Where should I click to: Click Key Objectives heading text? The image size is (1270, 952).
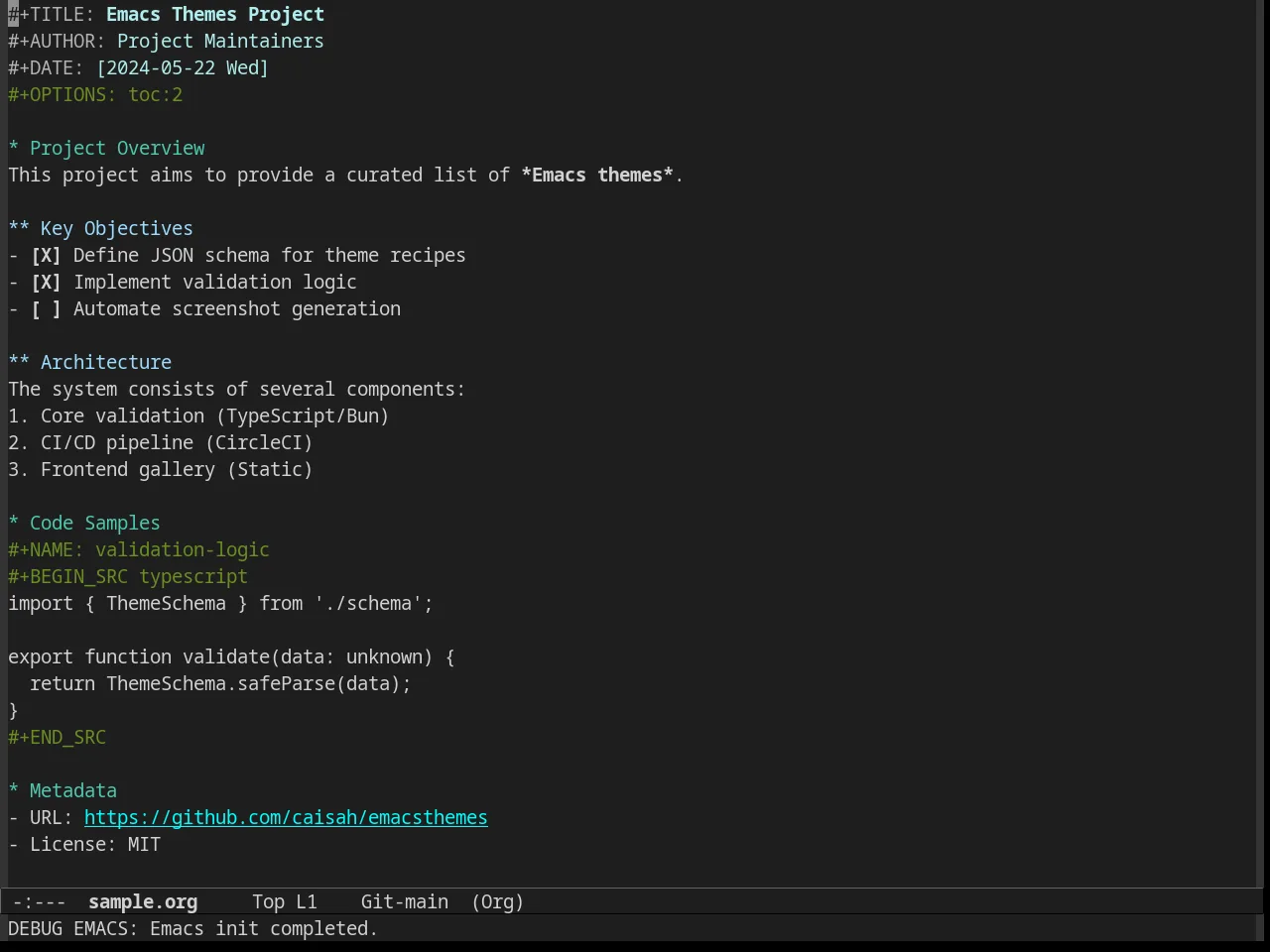tap(117, 228)
